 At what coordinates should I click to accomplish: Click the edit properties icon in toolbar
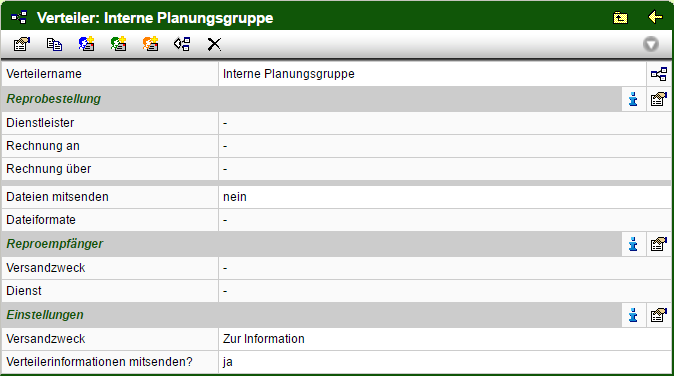[22, 44]
